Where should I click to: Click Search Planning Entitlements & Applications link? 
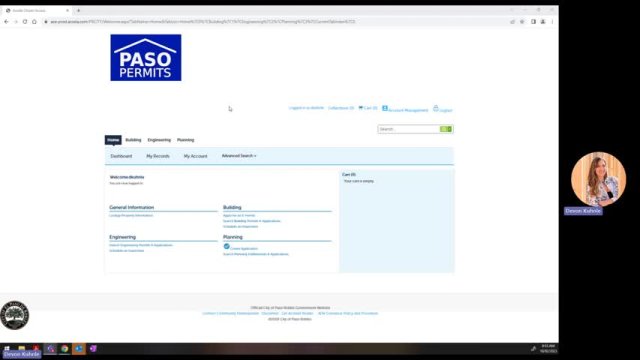256,254
